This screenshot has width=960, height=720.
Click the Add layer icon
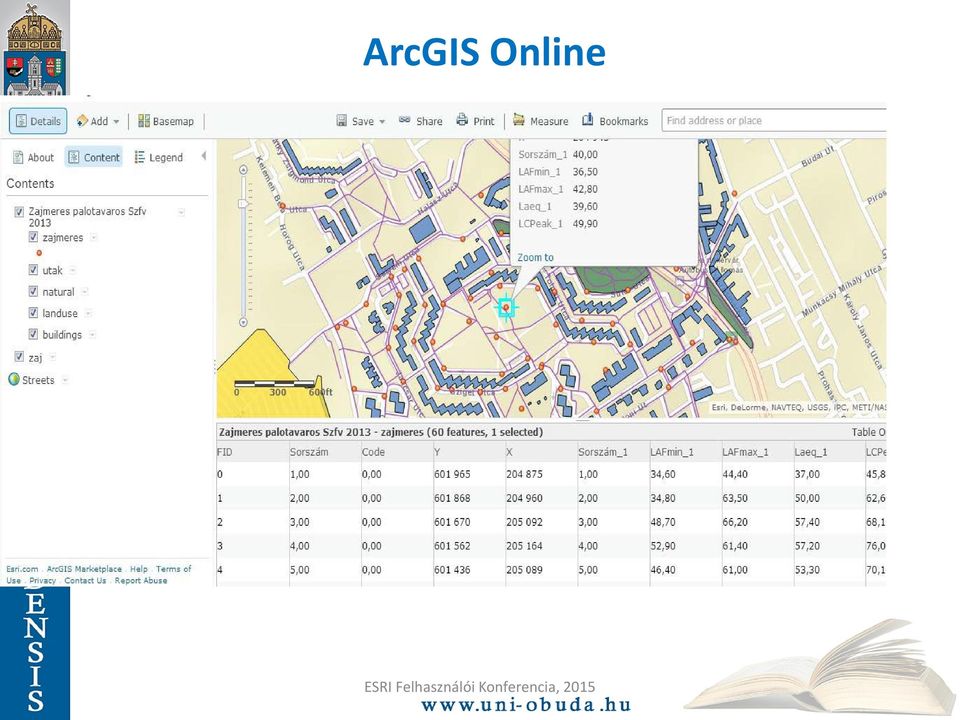tap(82, 121)
